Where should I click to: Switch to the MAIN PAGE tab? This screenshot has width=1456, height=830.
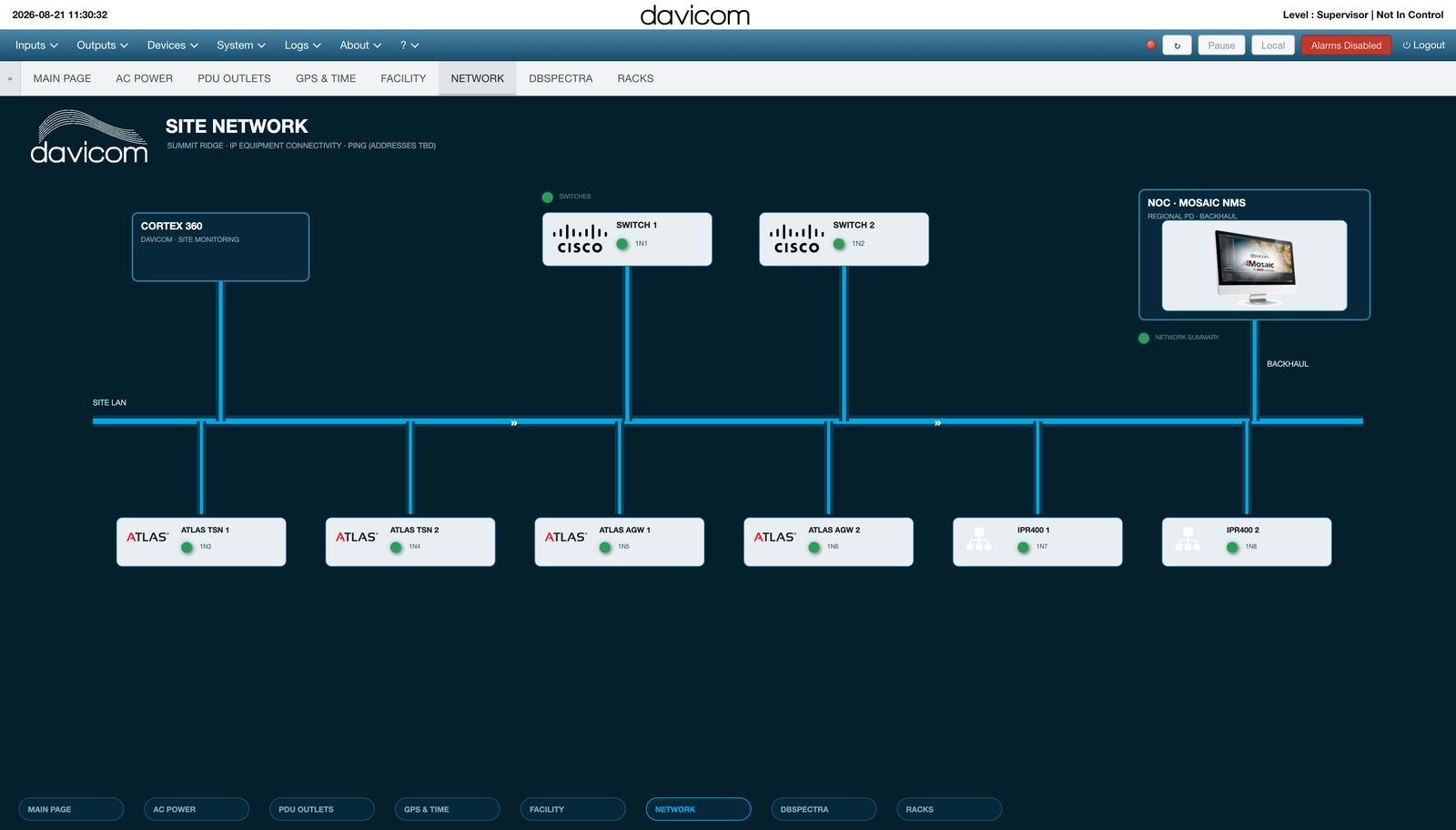tap(62, 78)
